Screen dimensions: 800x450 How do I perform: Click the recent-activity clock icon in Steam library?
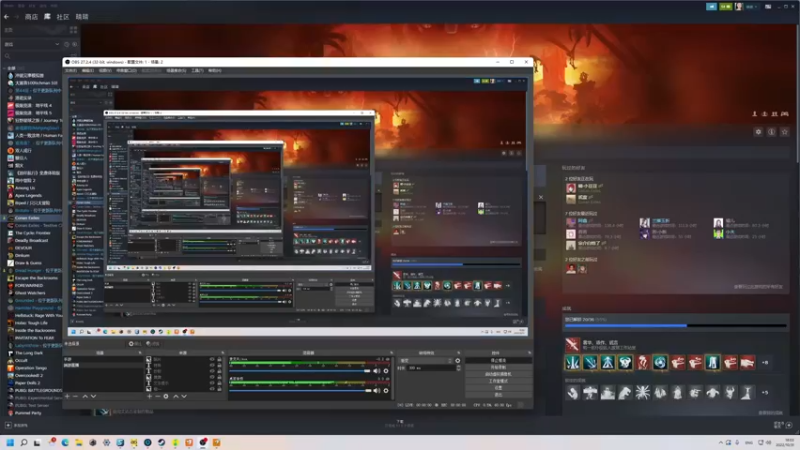(66, 44)
